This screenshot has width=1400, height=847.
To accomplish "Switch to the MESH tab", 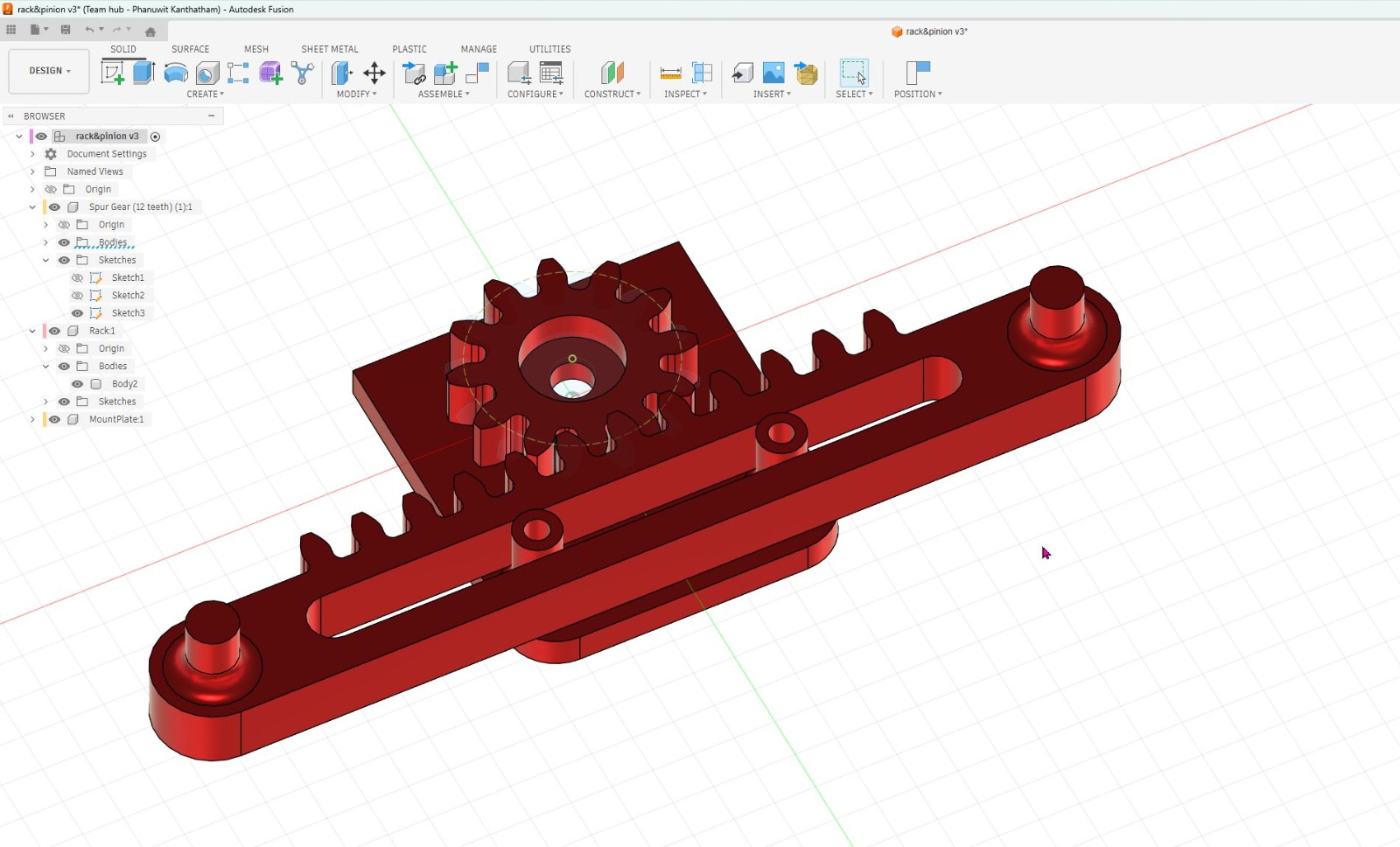I will pos(256,49).
